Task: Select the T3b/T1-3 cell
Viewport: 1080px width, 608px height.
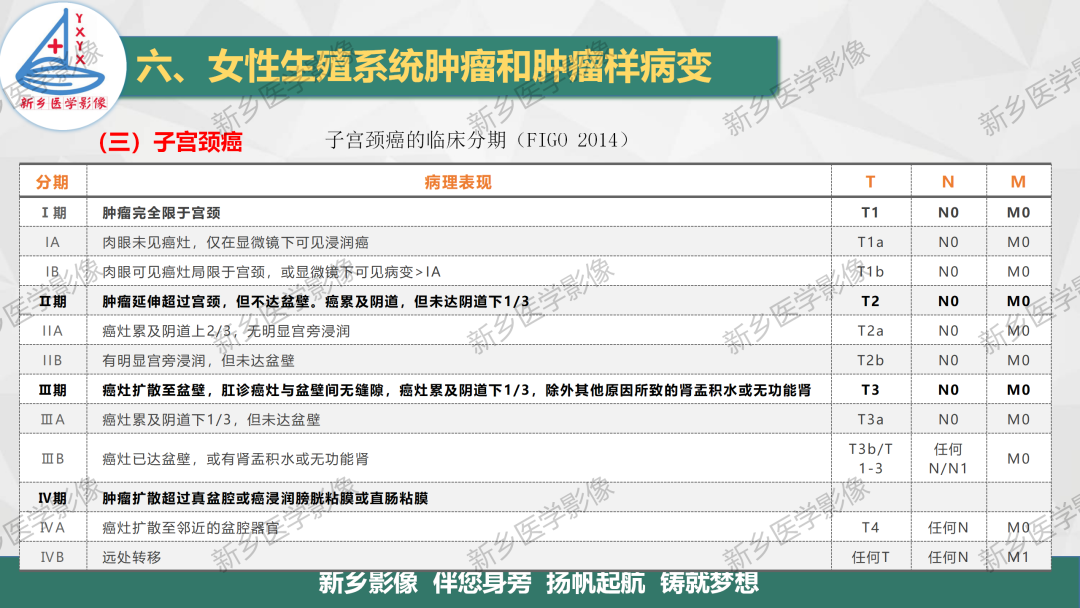Action: pyautogui.click(x=871, y=459)
